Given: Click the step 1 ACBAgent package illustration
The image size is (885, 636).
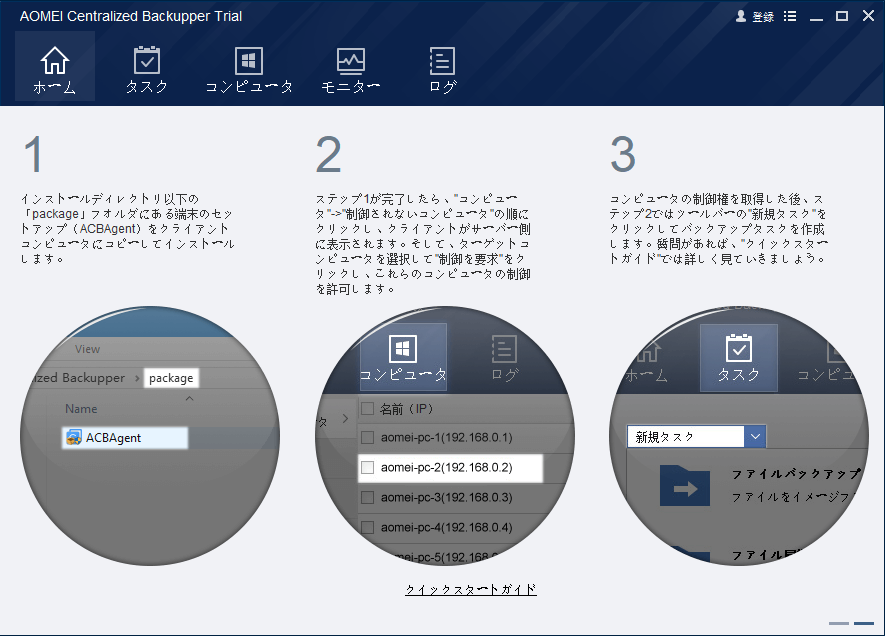Looking at the screenshot, I should [x=150, y=436].
